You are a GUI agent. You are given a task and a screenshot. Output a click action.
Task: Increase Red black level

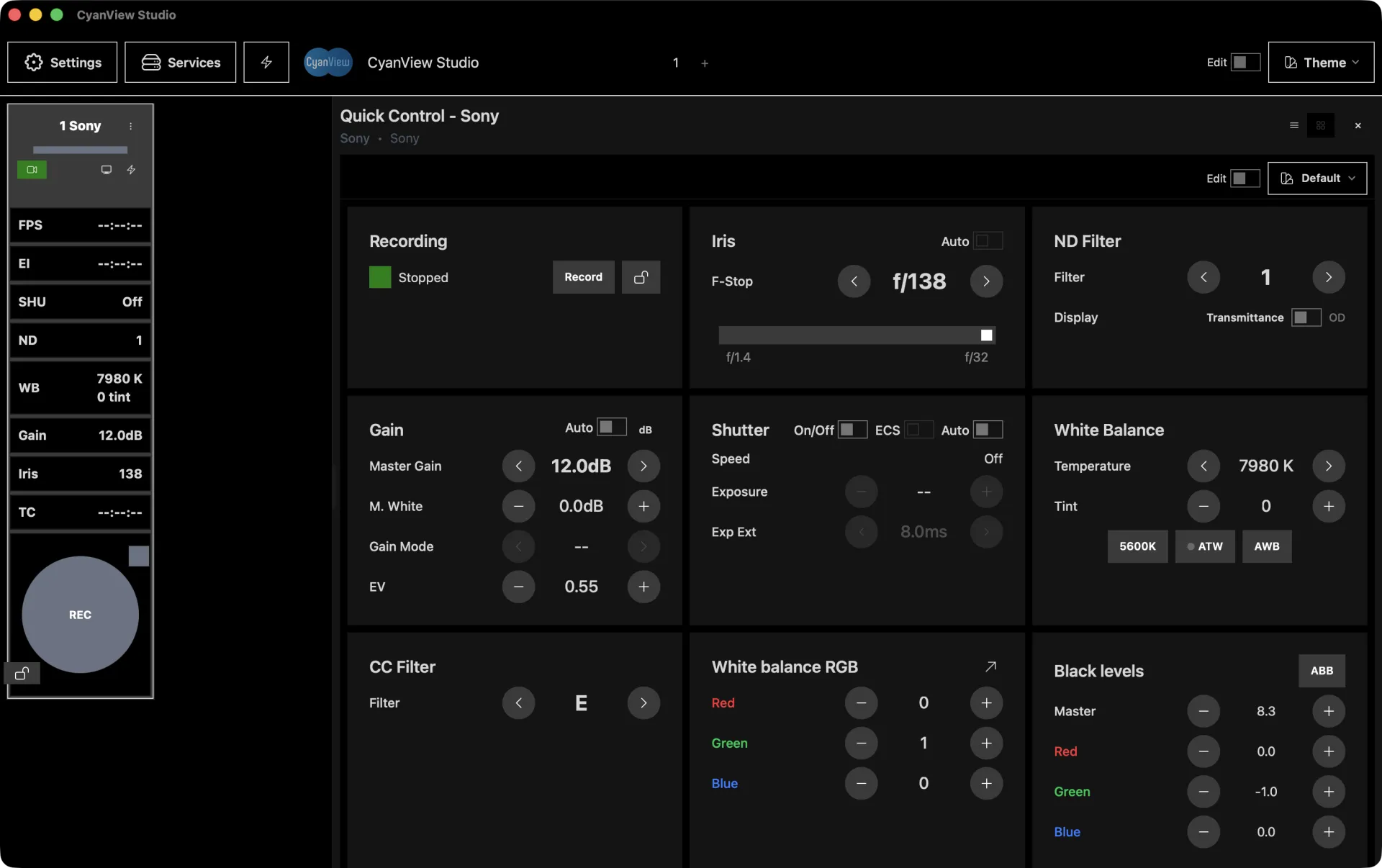(x=1329, y=751)
